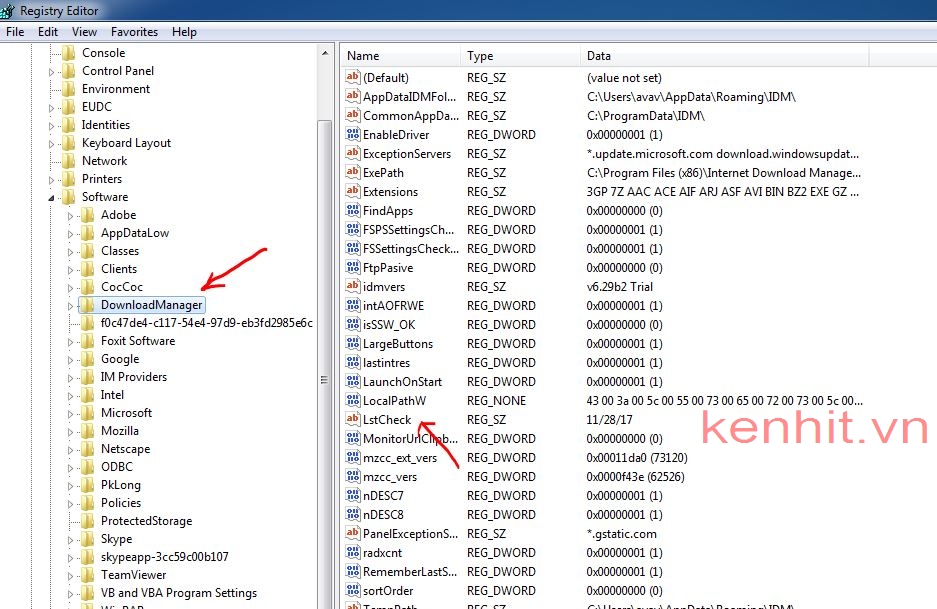Screen dimensions: 937x609
Task: Expand the Adobe key arrow
Action: pos(71,215)
